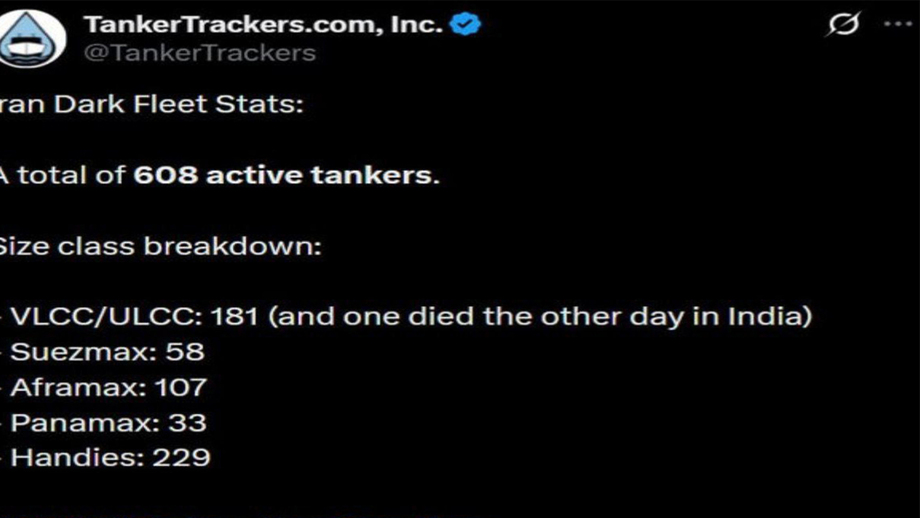This screenshot has width=920, height=518.
Task: Click the number 107 after Aframax
Action: pyautogui.click(x=181, y=387)
